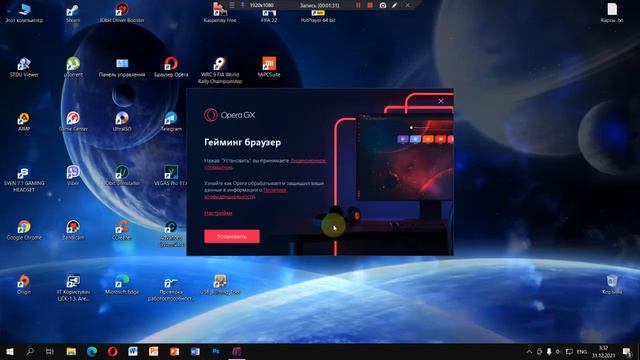Viewport: 640px width, 360px height.
Task: Select the IObit Uninstaller desktop shortcut
Action: 122,176
